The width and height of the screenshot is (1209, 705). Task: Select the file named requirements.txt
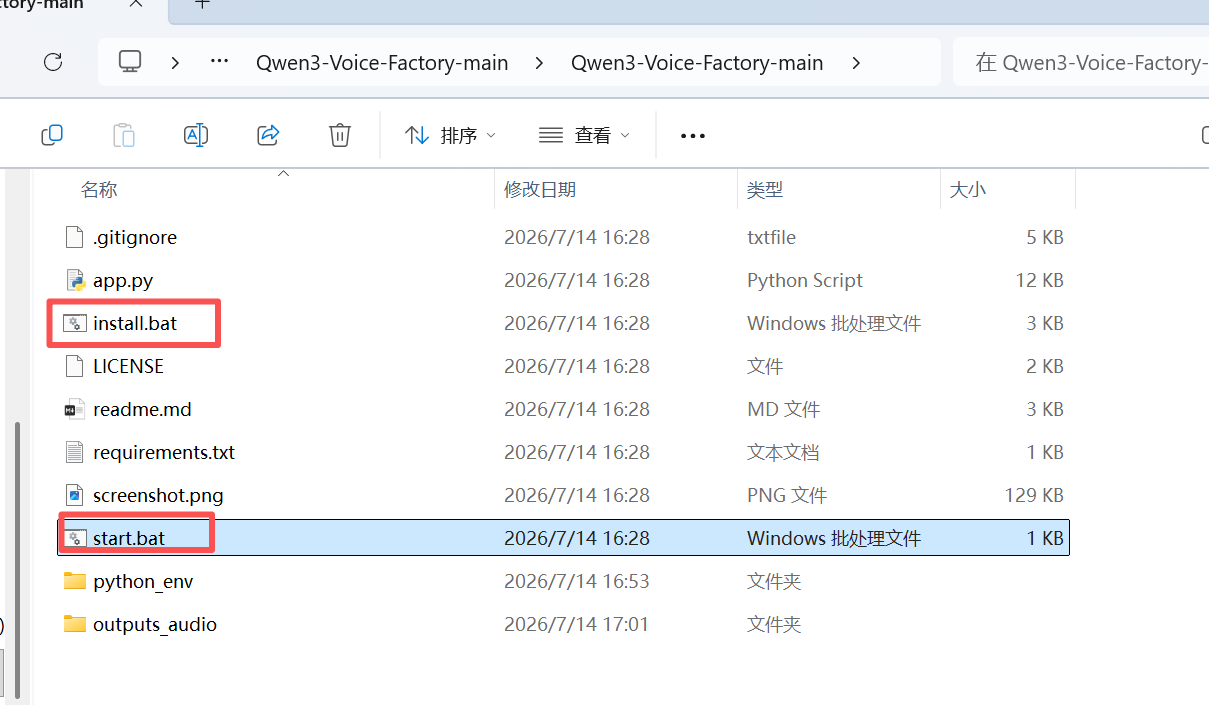pyautogui.click(x=164, y=452)
